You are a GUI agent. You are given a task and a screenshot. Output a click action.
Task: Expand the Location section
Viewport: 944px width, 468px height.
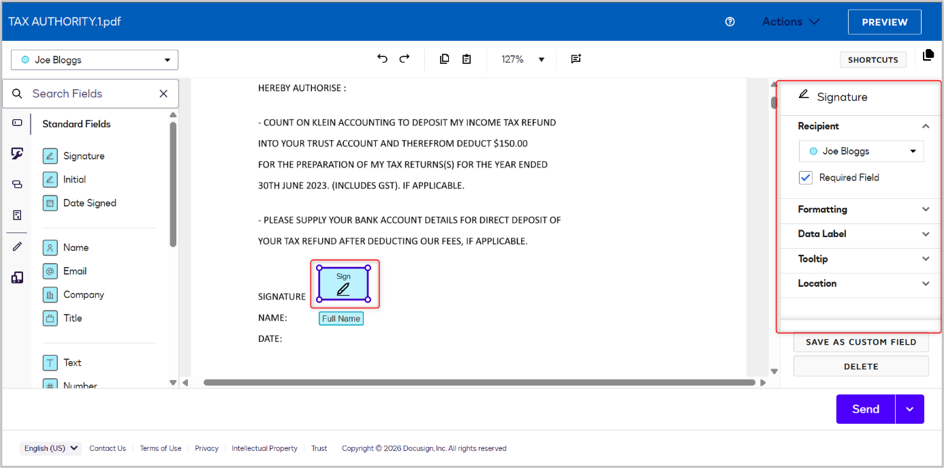[925, 283]
